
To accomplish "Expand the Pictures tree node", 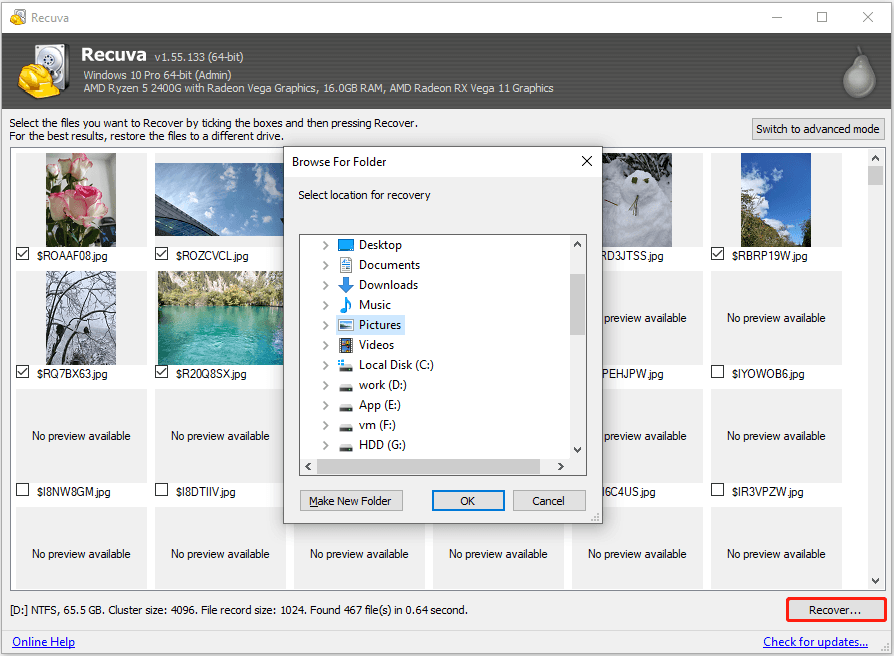I will pos(326,325).
